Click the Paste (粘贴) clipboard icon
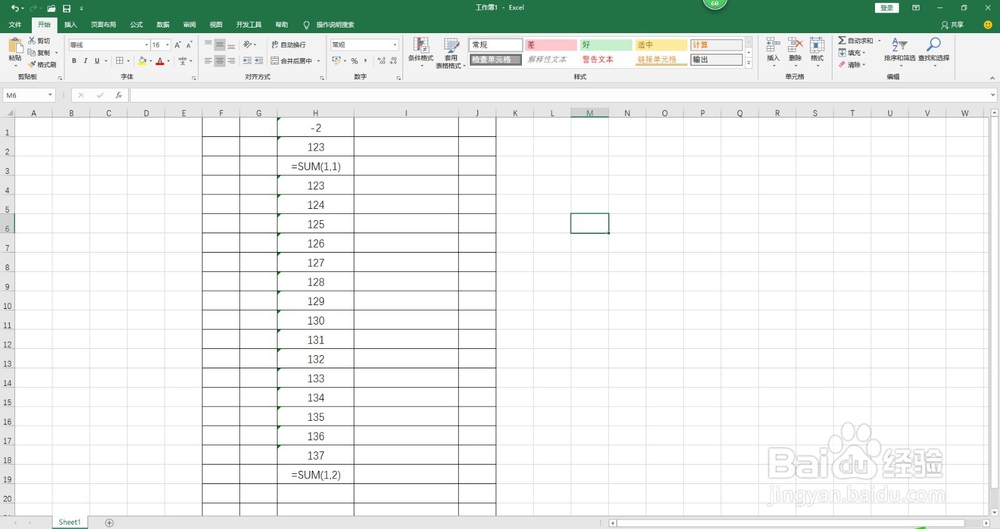 15,47
